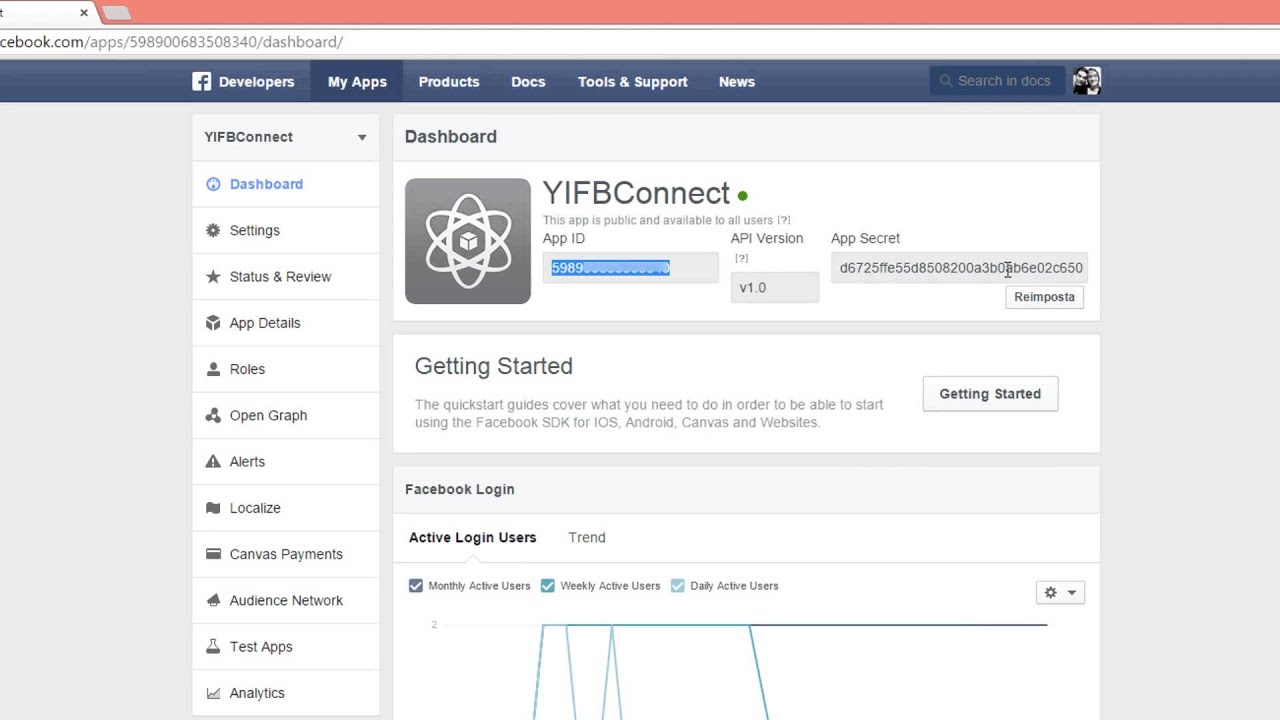This screenshot has width=1280, height=720.
Task: Click the YIFBConnect atom app icon
Action: pos(468,241)
